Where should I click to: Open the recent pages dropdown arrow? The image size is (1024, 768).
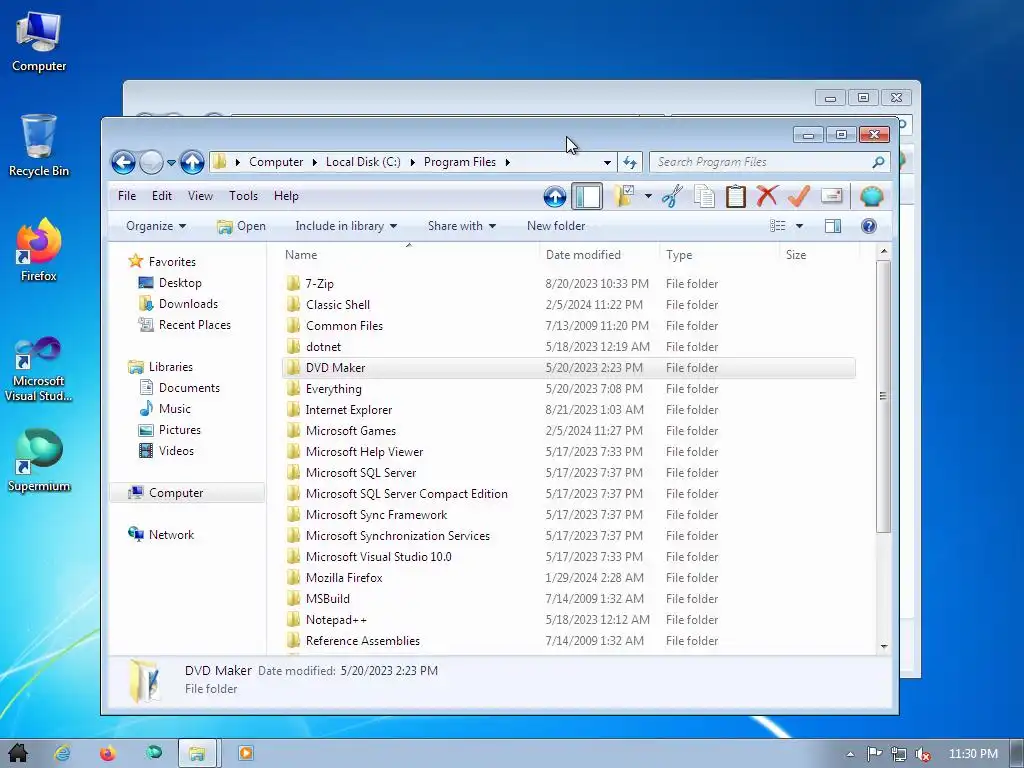tap(171, 163)
